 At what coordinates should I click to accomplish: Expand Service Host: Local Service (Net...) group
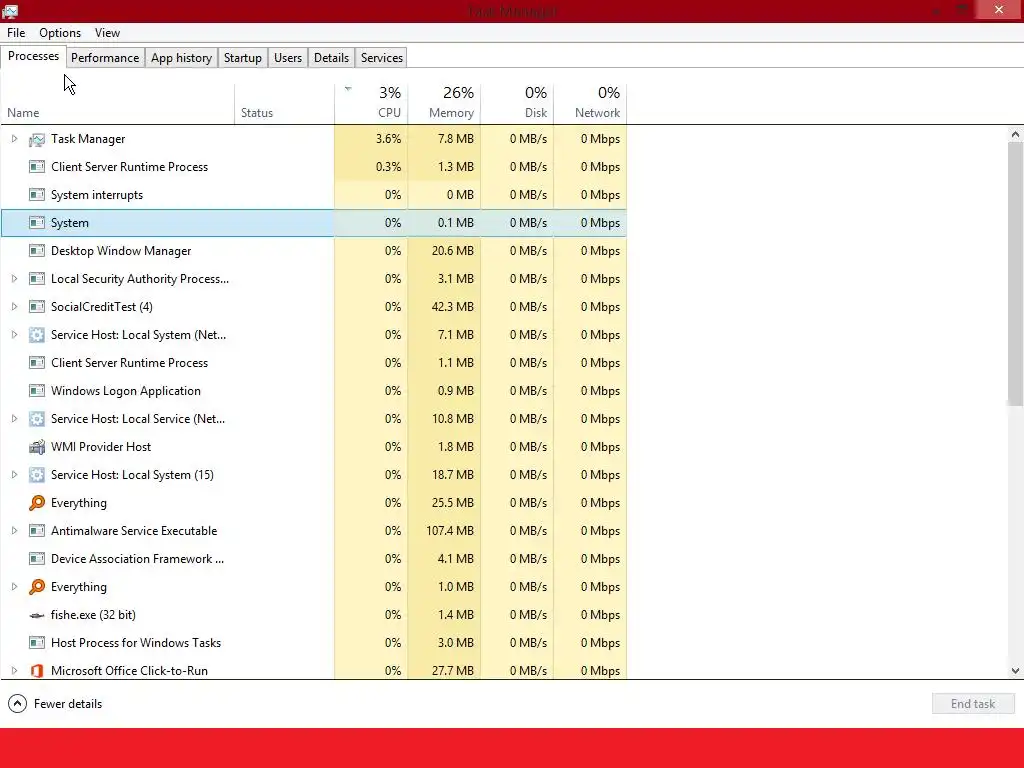point(14,419)
